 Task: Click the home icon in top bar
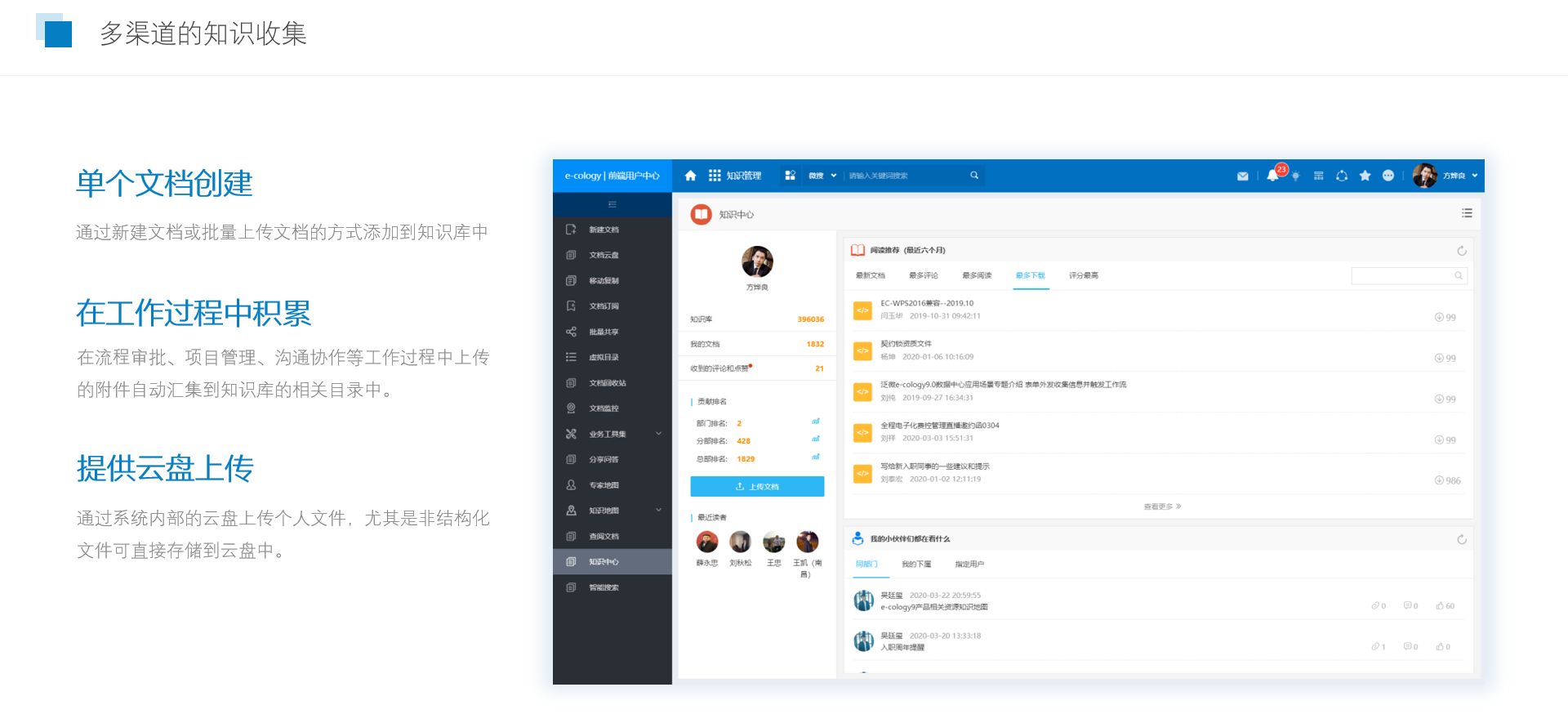(690, 176)
